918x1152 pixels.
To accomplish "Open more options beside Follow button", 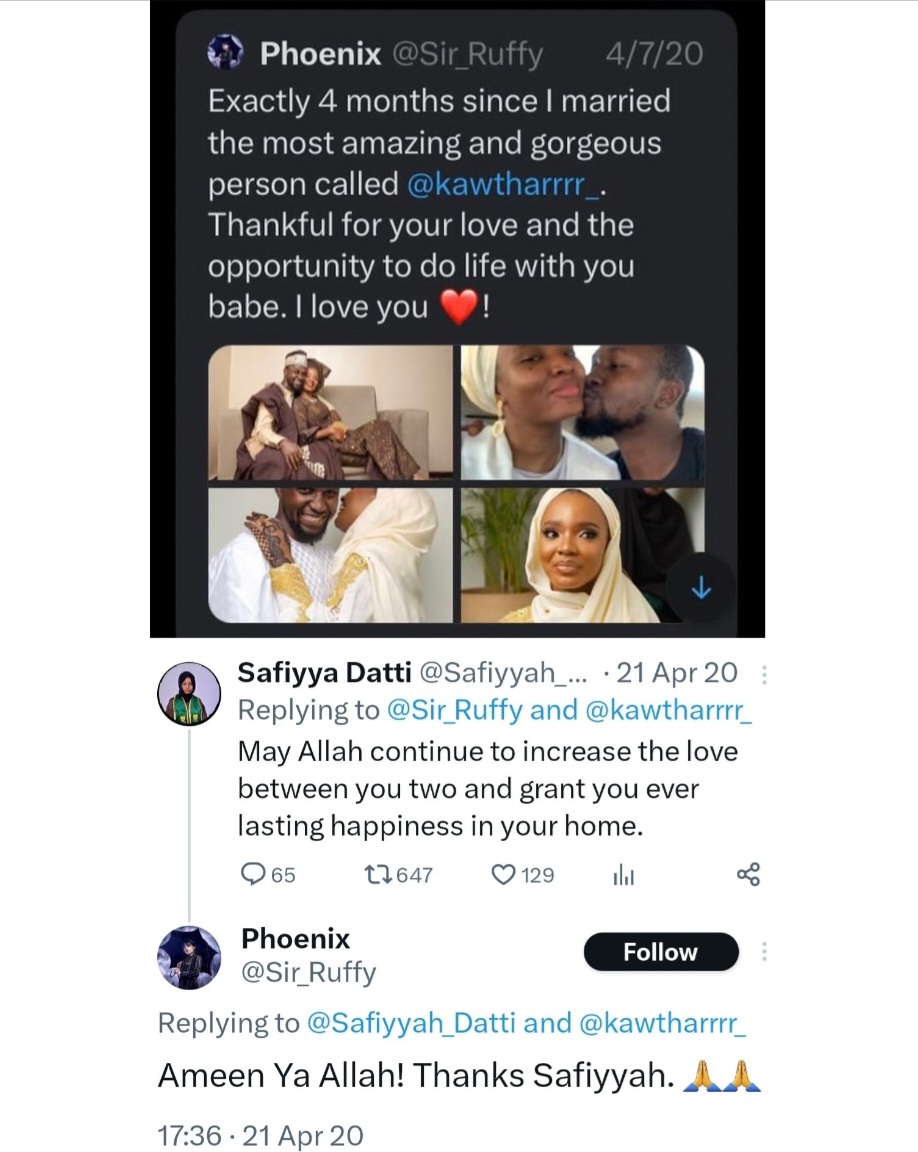I will 764,951.
